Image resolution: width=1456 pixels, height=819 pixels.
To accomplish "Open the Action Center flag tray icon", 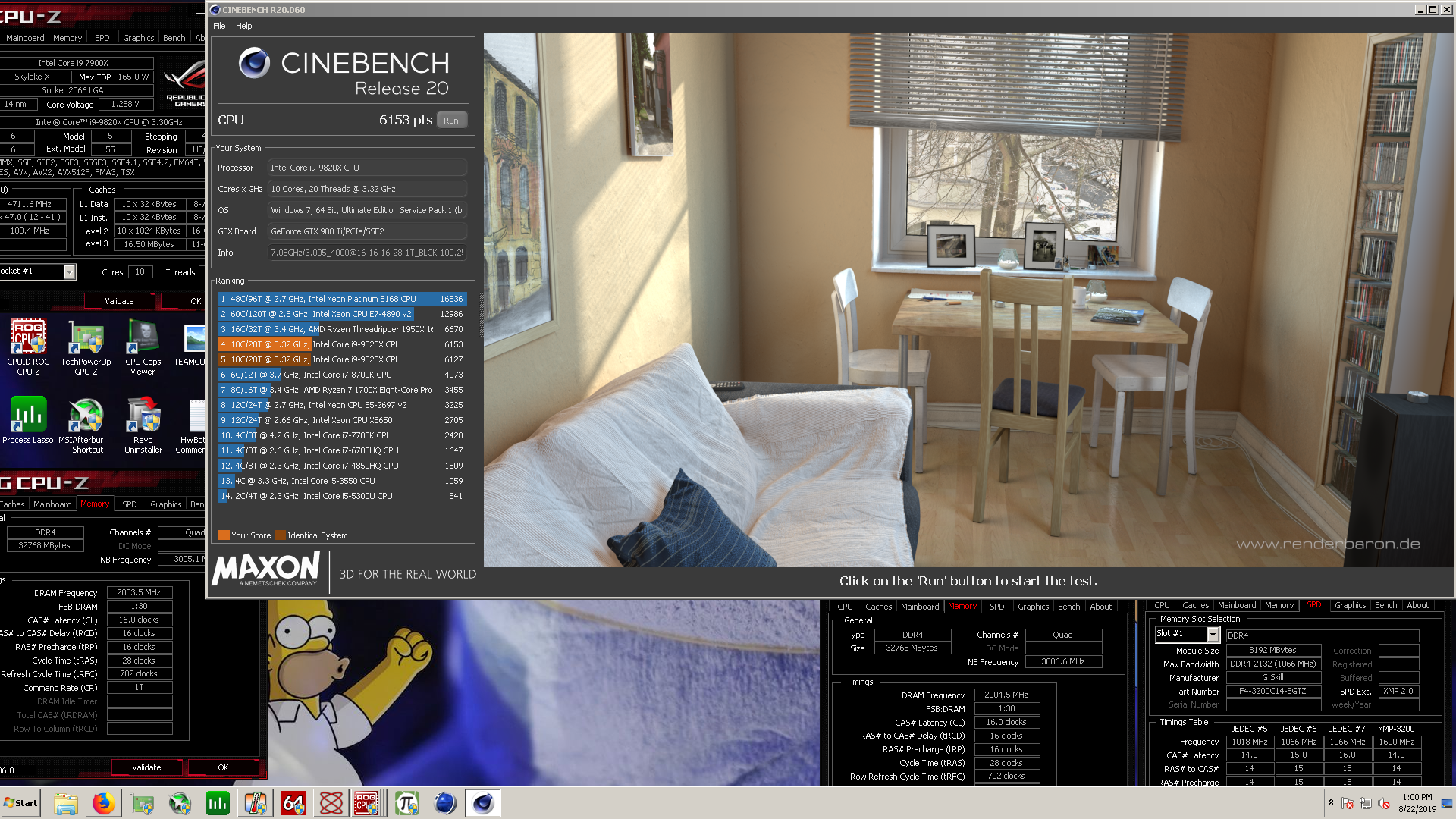I will pyautogui.click(x=1348, y=803).
